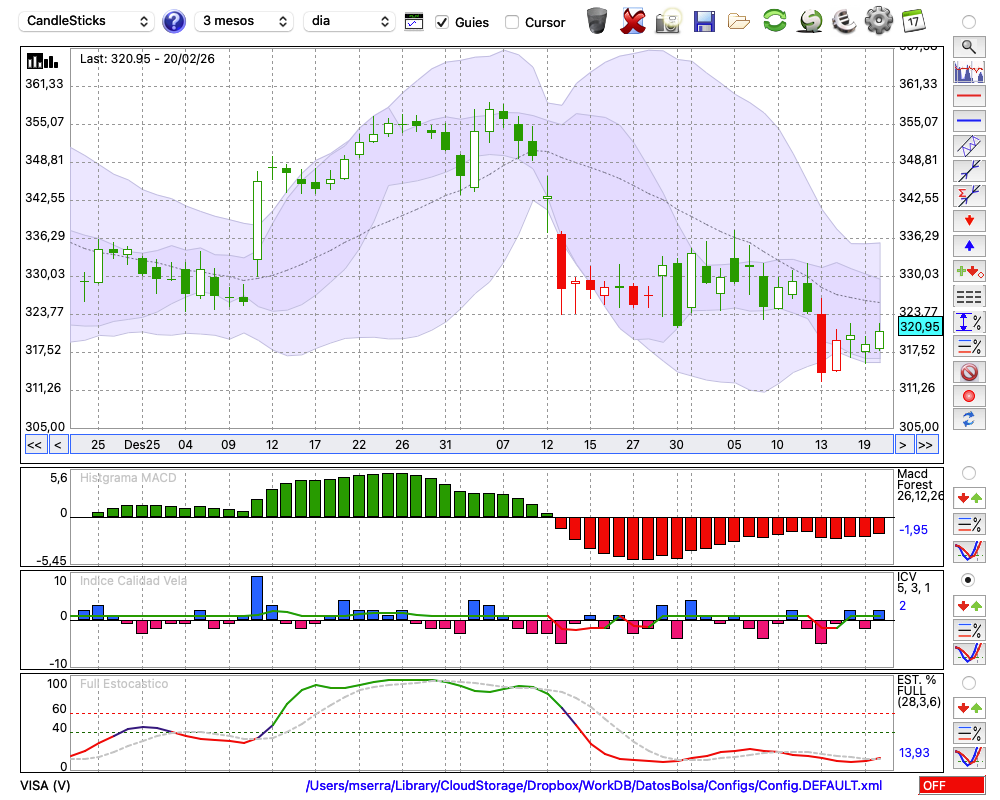
Task: Enable the Cursor checkbox
Action: click(512, 21)
